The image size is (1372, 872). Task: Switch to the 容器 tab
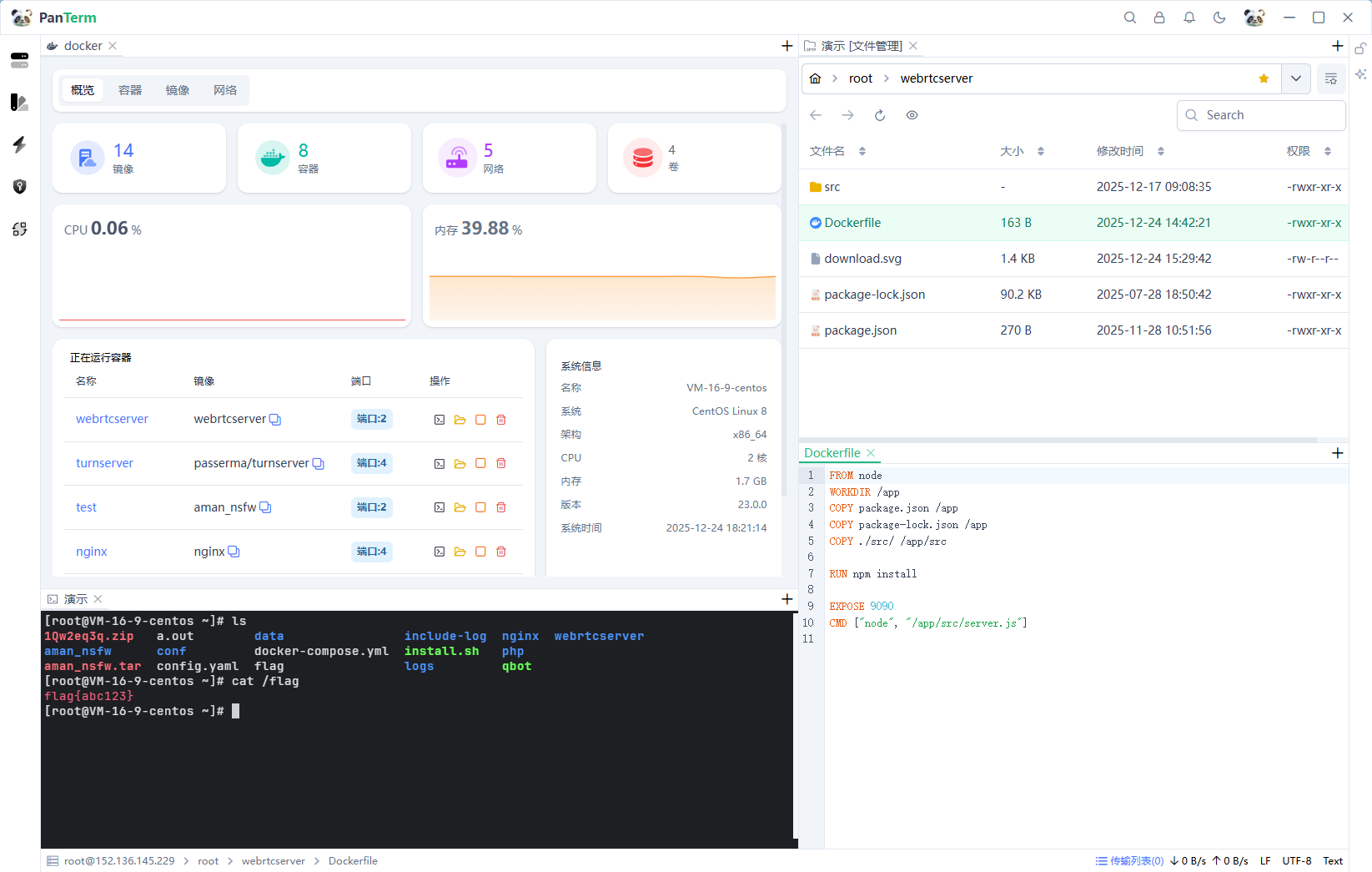pos(130,90)
